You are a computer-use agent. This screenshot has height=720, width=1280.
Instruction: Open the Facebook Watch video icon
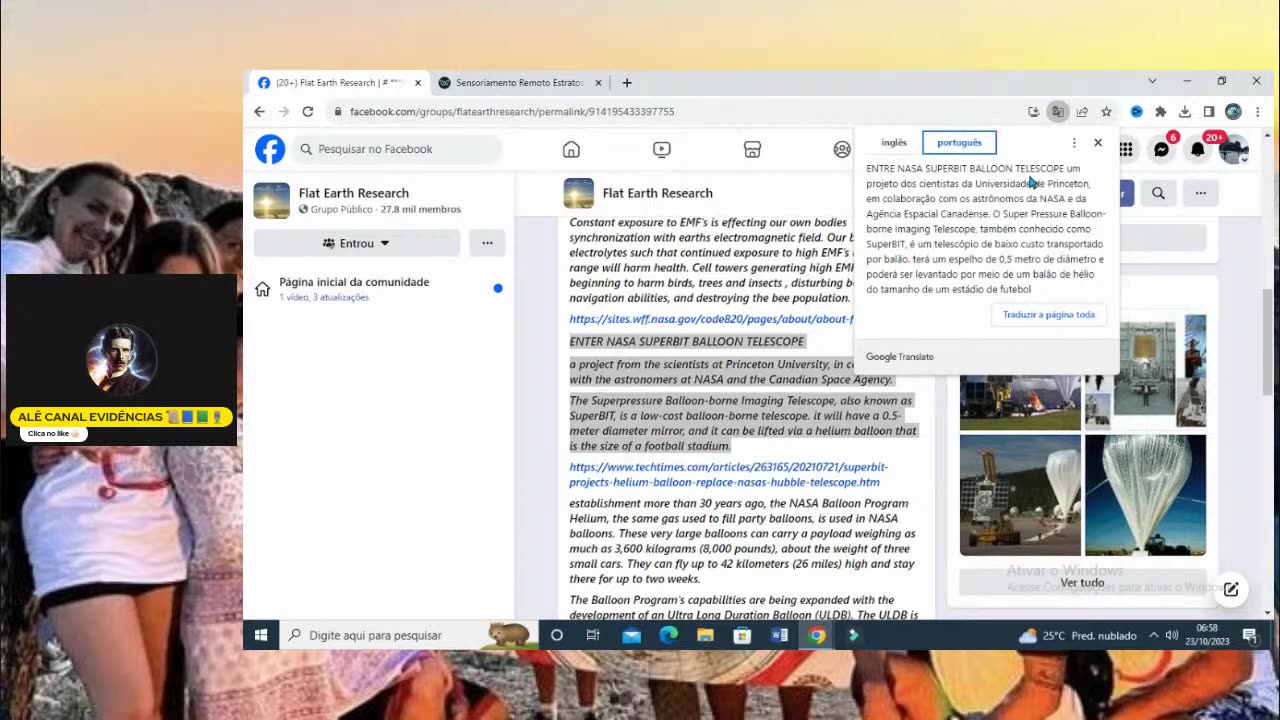[x=662, y=149]
